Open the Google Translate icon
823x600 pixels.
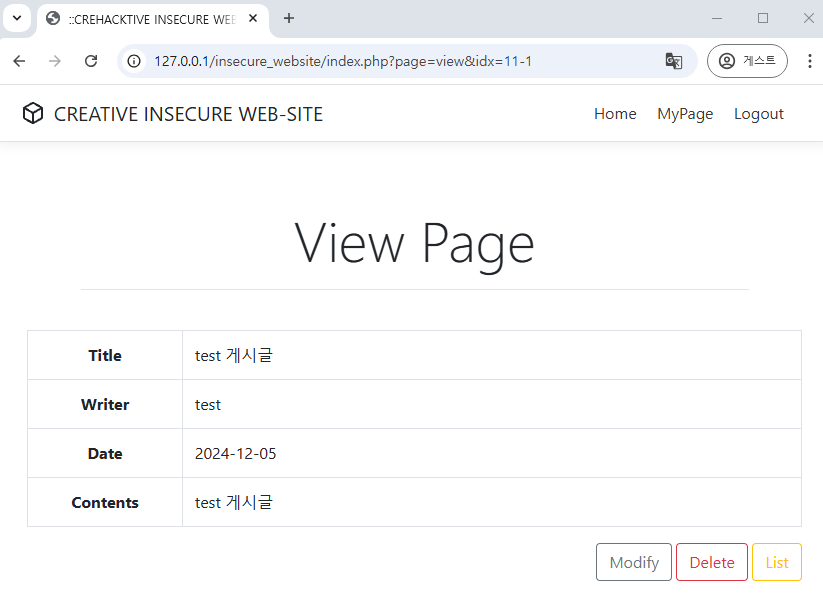pos(674,61)
